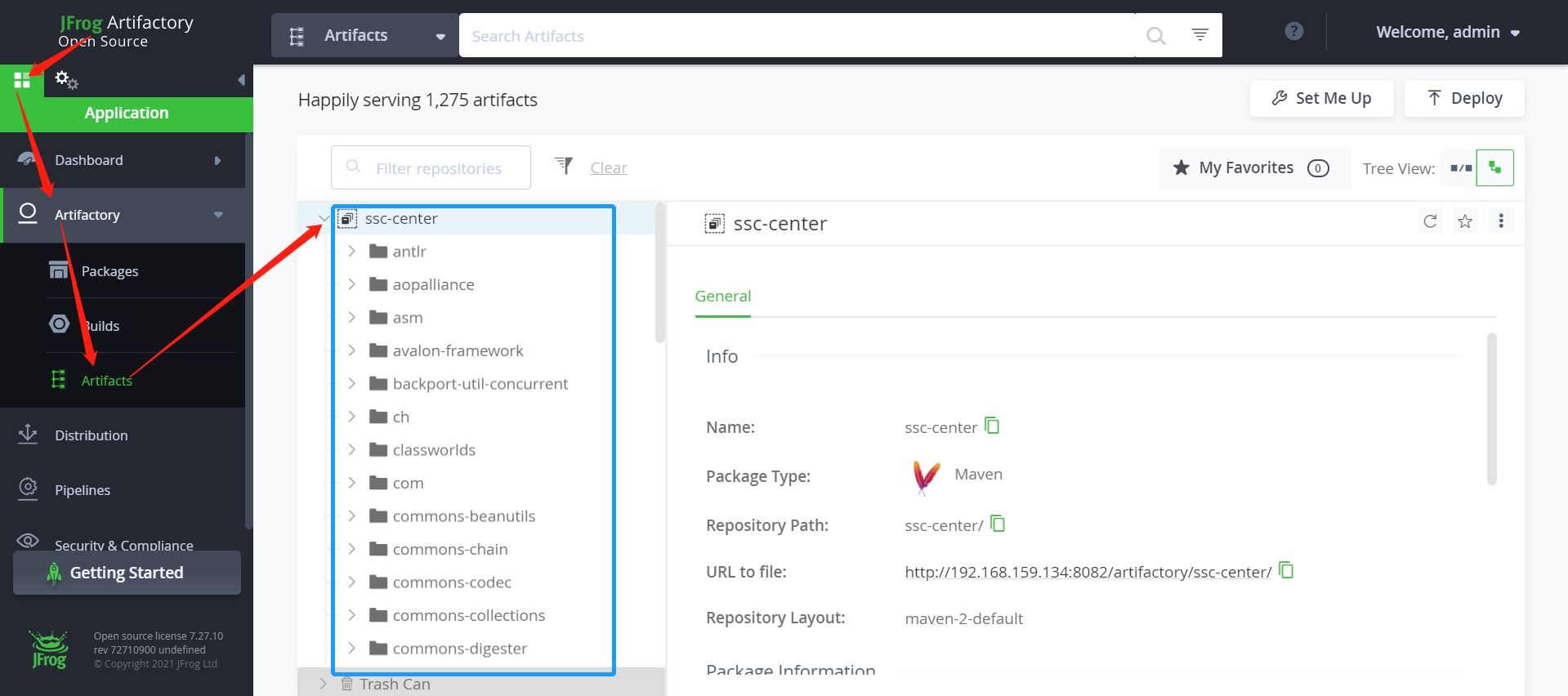Click the Set Me Up button
Screen dimensions: 1568x696
1321,98
